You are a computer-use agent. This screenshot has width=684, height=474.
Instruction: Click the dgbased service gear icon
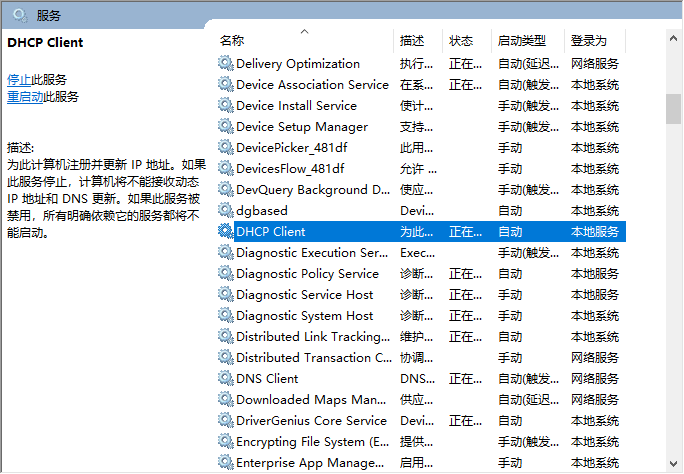[x=225, y=211]
